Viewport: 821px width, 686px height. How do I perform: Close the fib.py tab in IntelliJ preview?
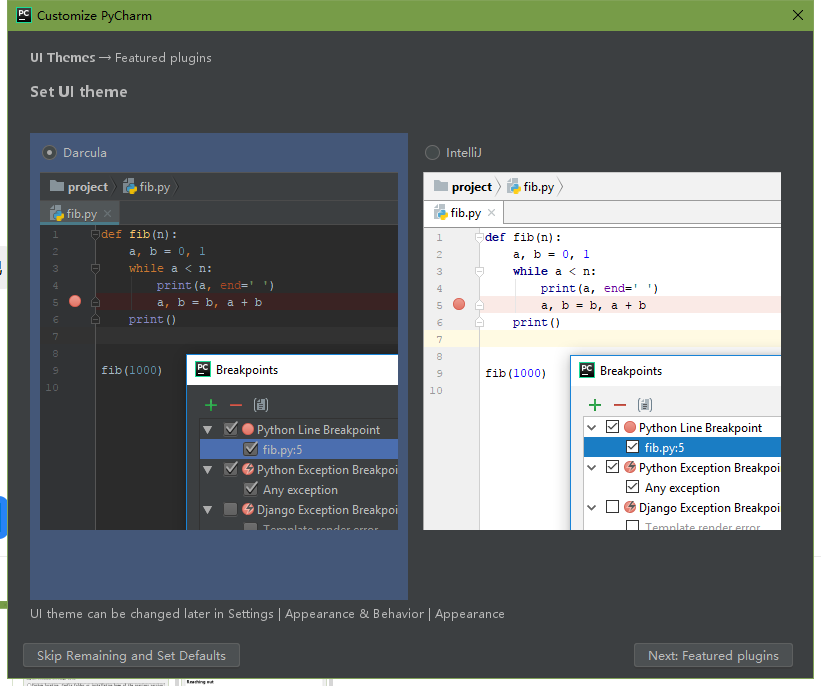pyautogui.click(x=491, y=212)
